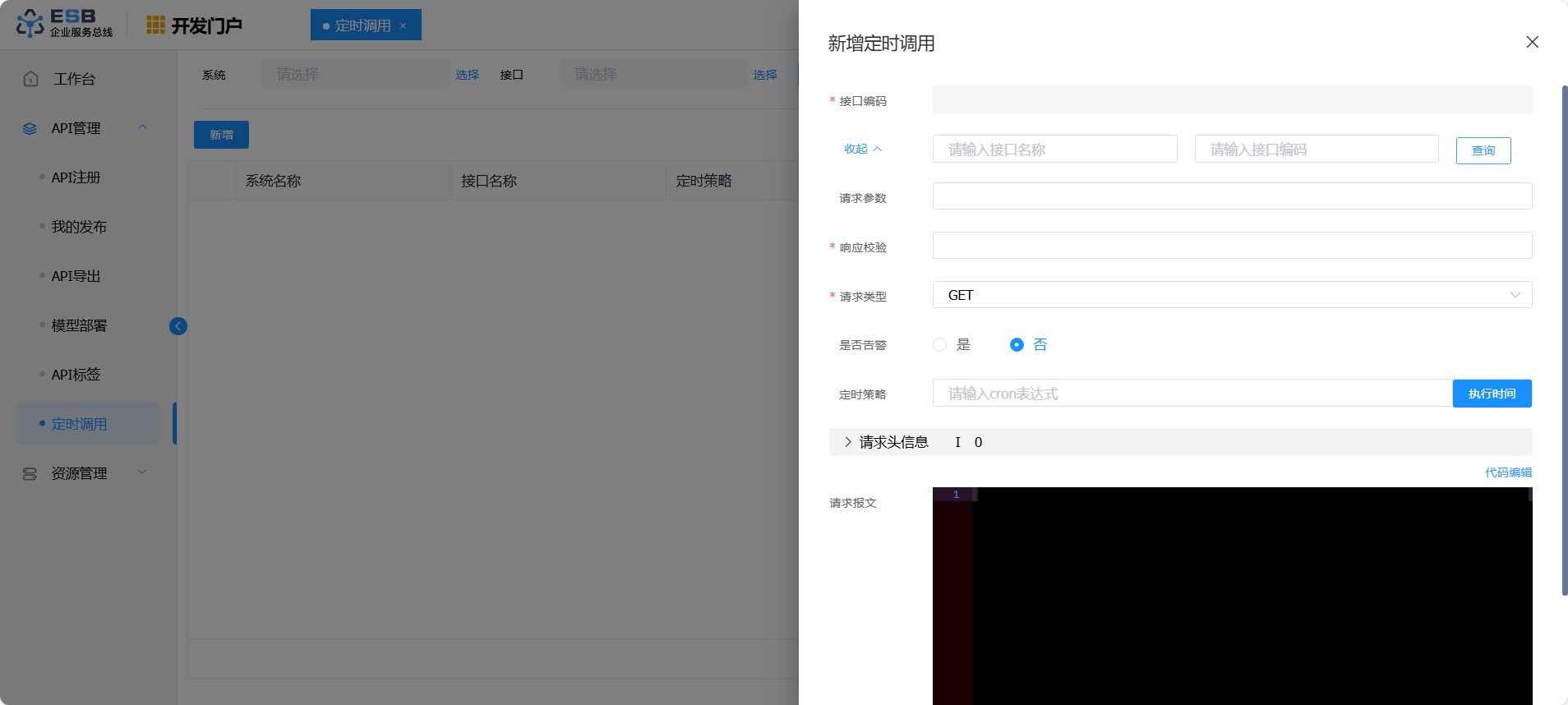This screenshot has height=705, width=1568.
Task: Click the grid icon beside 开发门户
Action: coord(155,25)
